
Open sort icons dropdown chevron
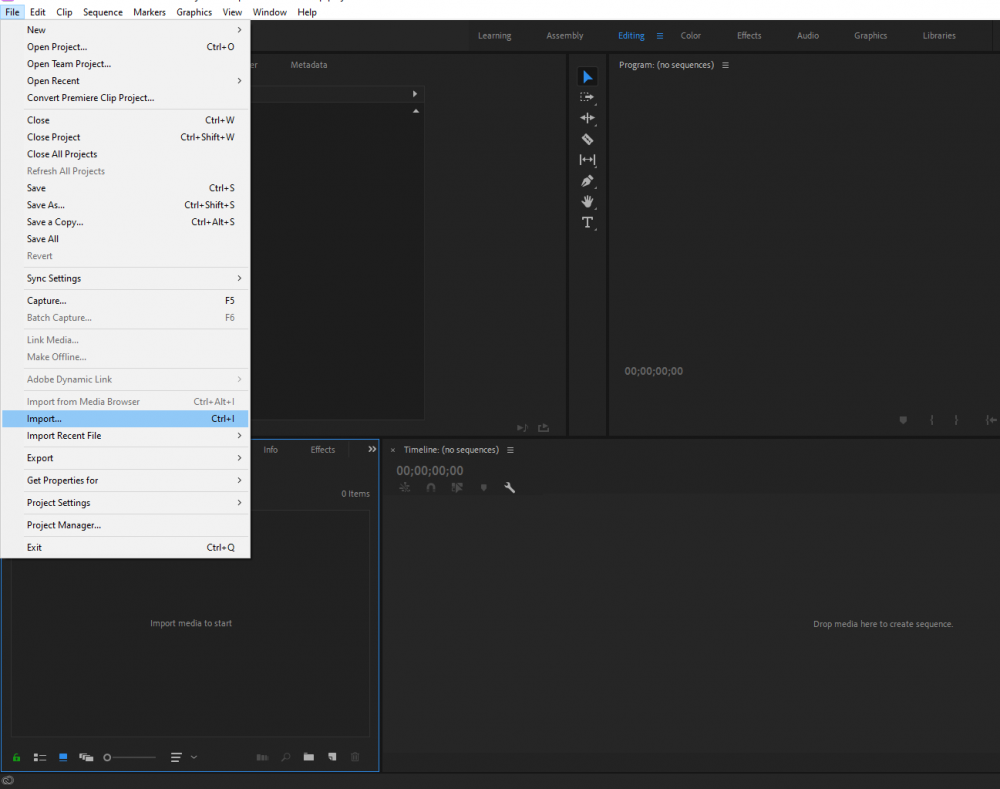coord(194,757)
